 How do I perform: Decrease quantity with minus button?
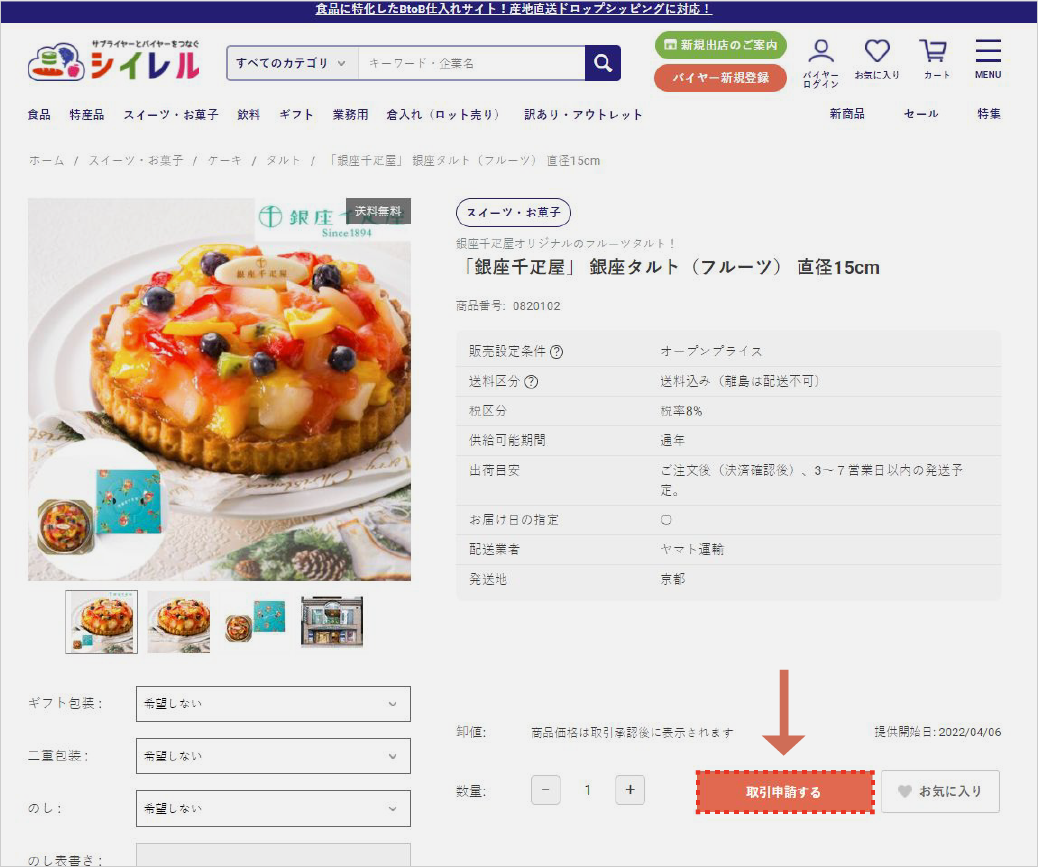546,790
